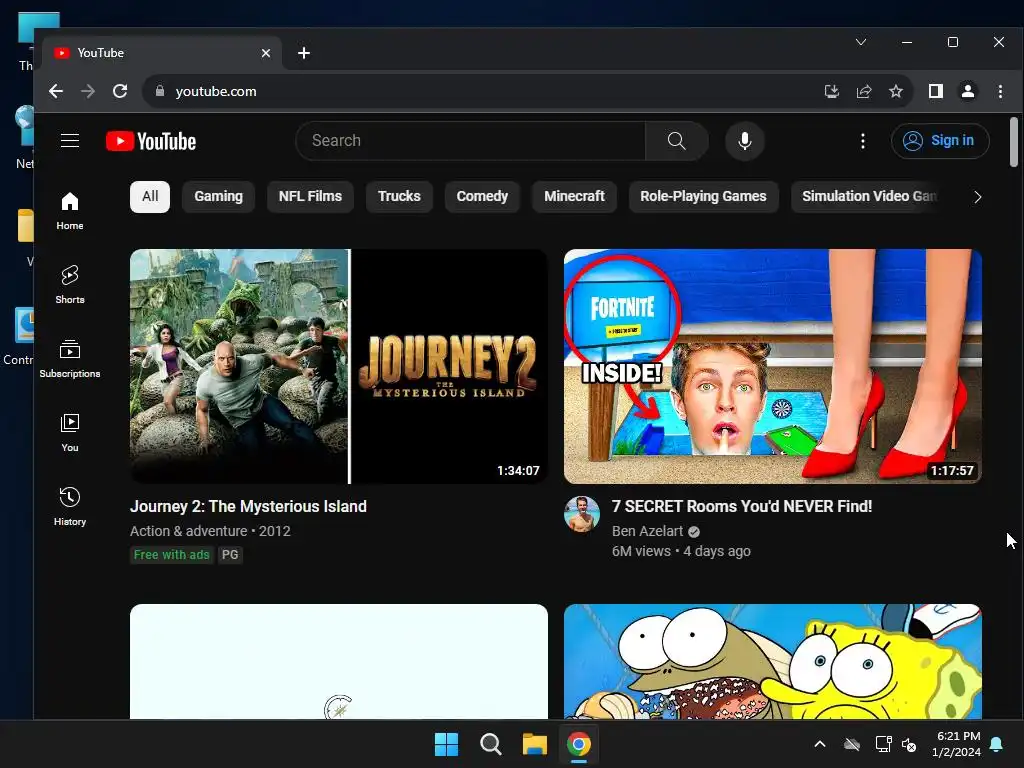Click the install app icon in address bar
This screenshot has width=1024, height=768.
point(831,91)
